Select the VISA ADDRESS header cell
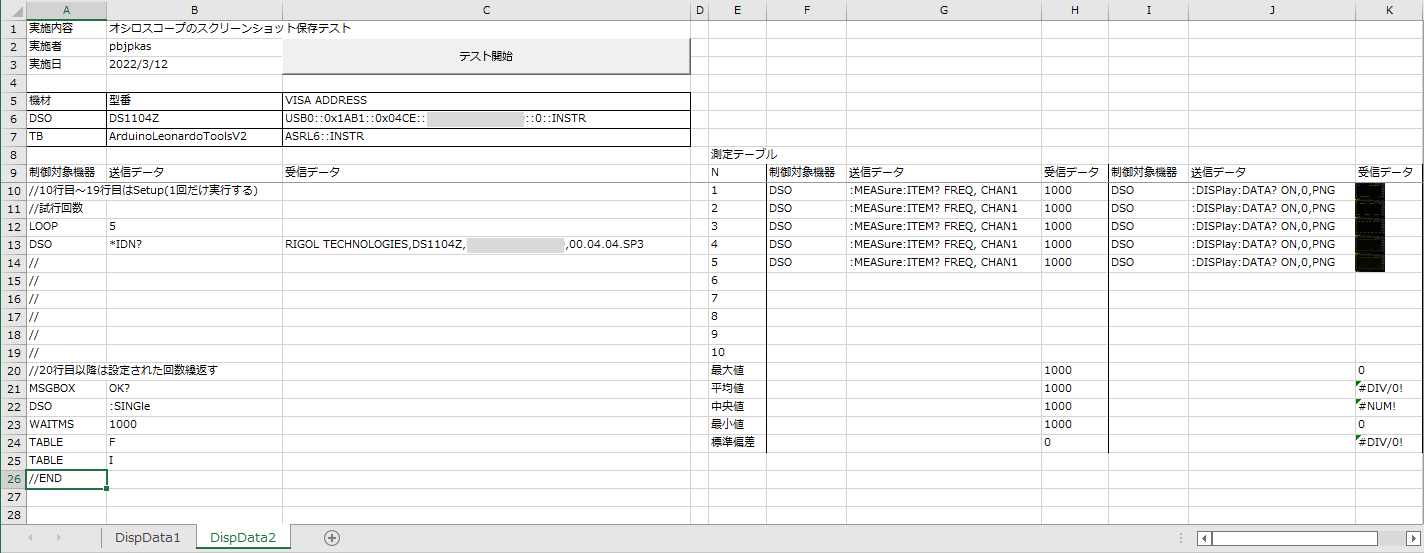The height and width of the screenshot is (553, 1424). click(486, 101)
